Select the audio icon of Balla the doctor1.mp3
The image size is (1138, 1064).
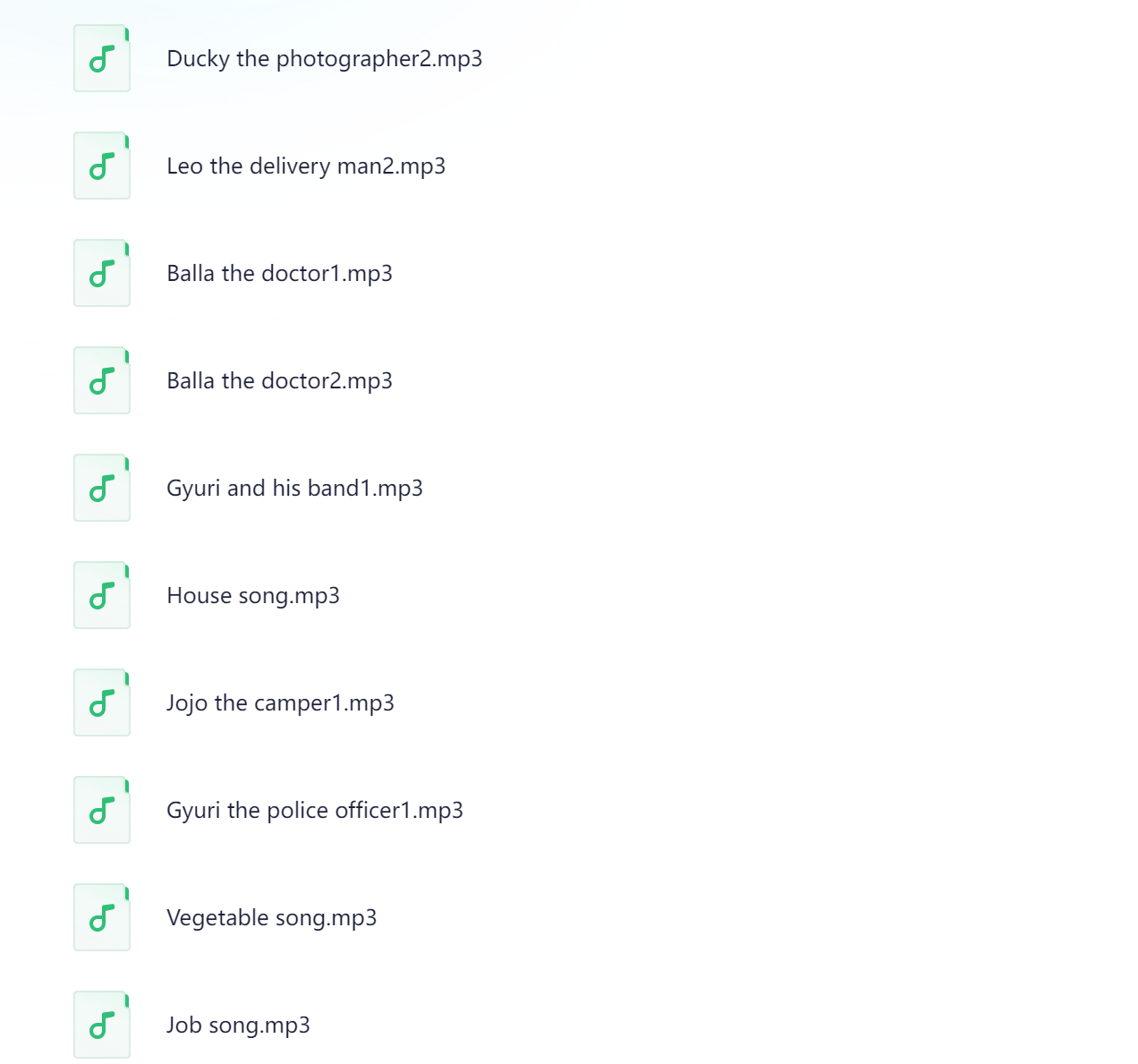pyautogui.click(x=102, y=273)
